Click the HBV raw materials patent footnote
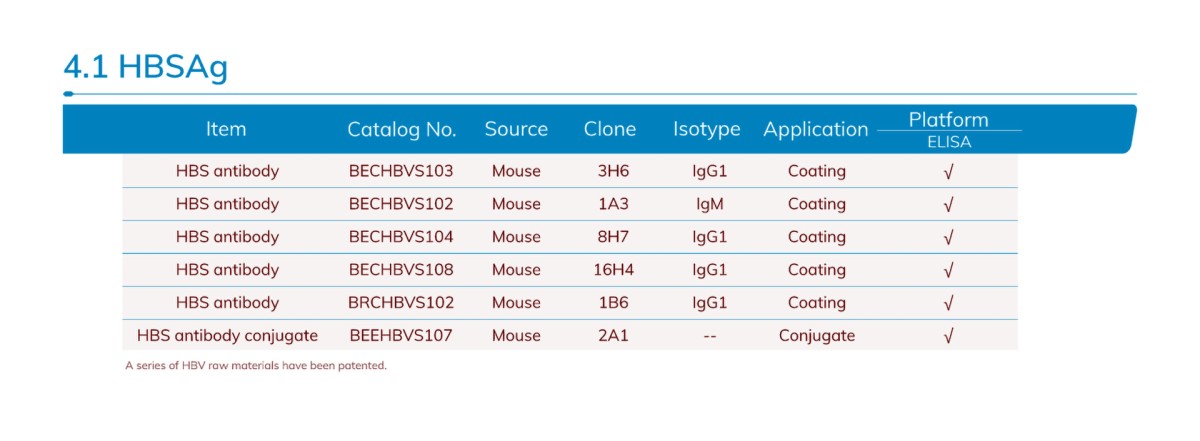This screenshot has height=441, width=1200. (256, 366)
